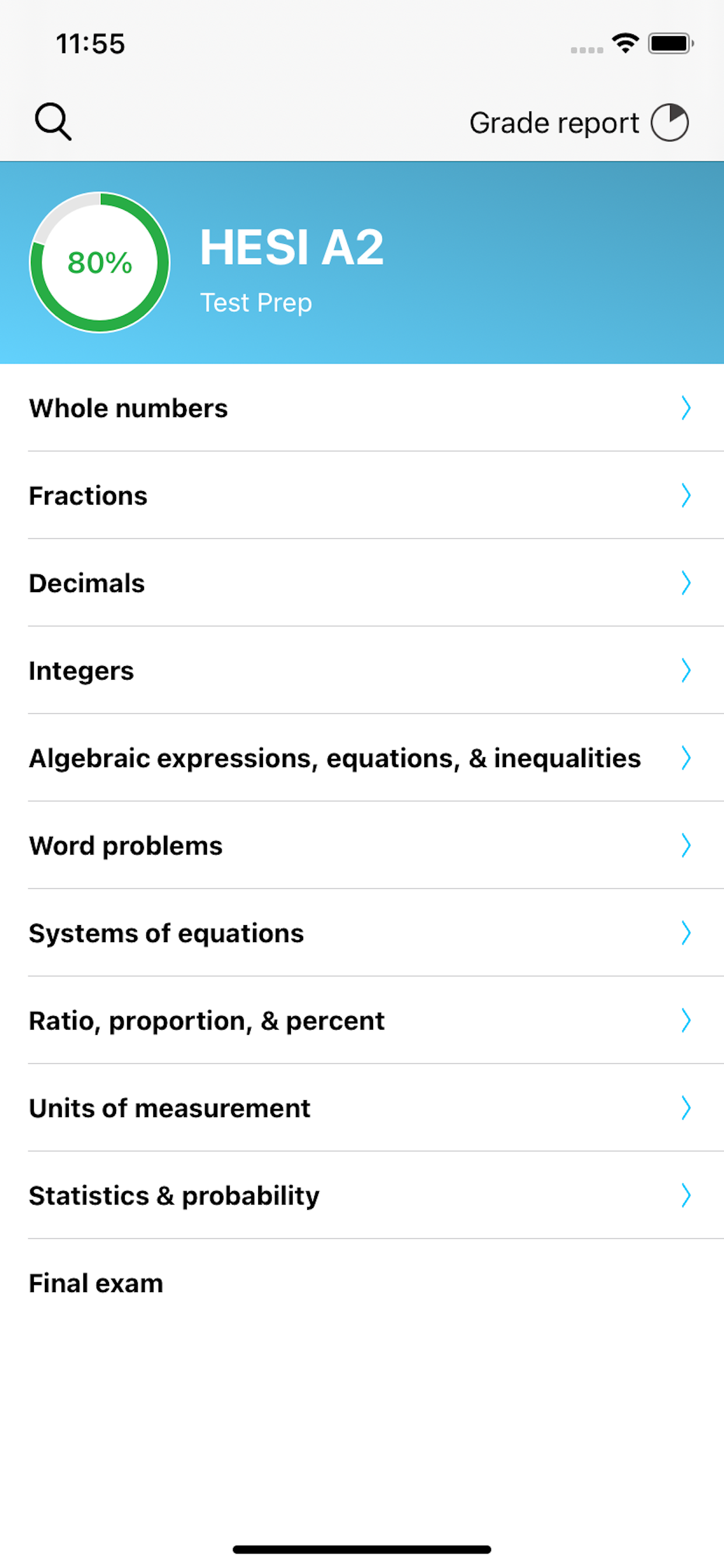The height and width of the screenshot is (1568, 724).
Task: Open the Grade report pie chart icon
Action: [x=669, y=121]
